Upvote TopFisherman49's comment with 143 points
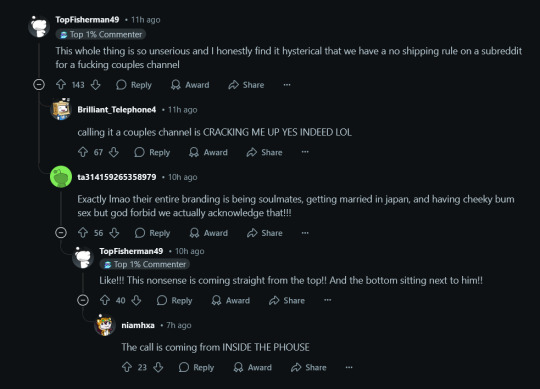The width and height of the screenshot is (540, 389). [61, 85]
